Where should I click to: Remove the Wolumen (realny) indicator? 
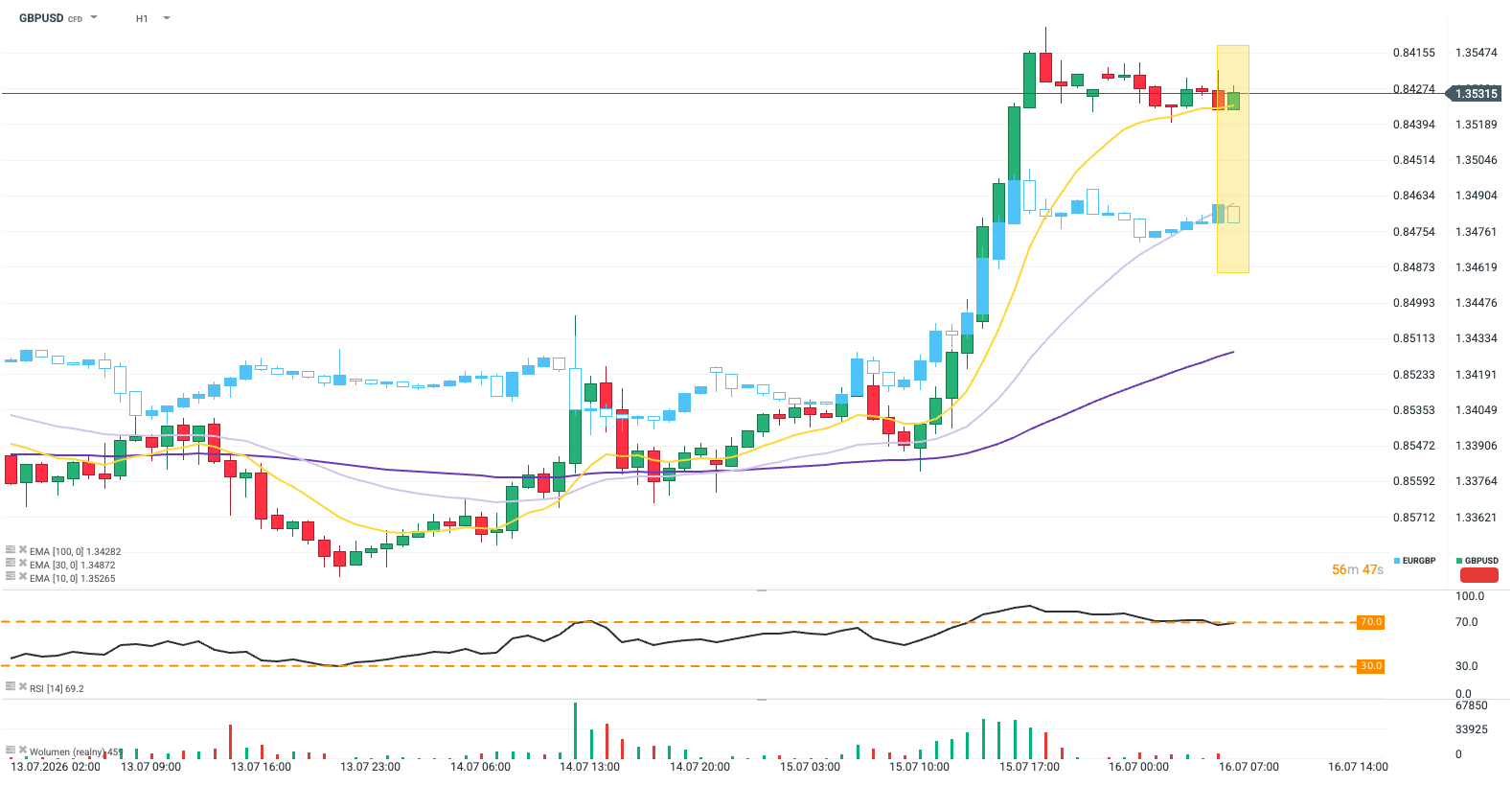coord(23,750)
